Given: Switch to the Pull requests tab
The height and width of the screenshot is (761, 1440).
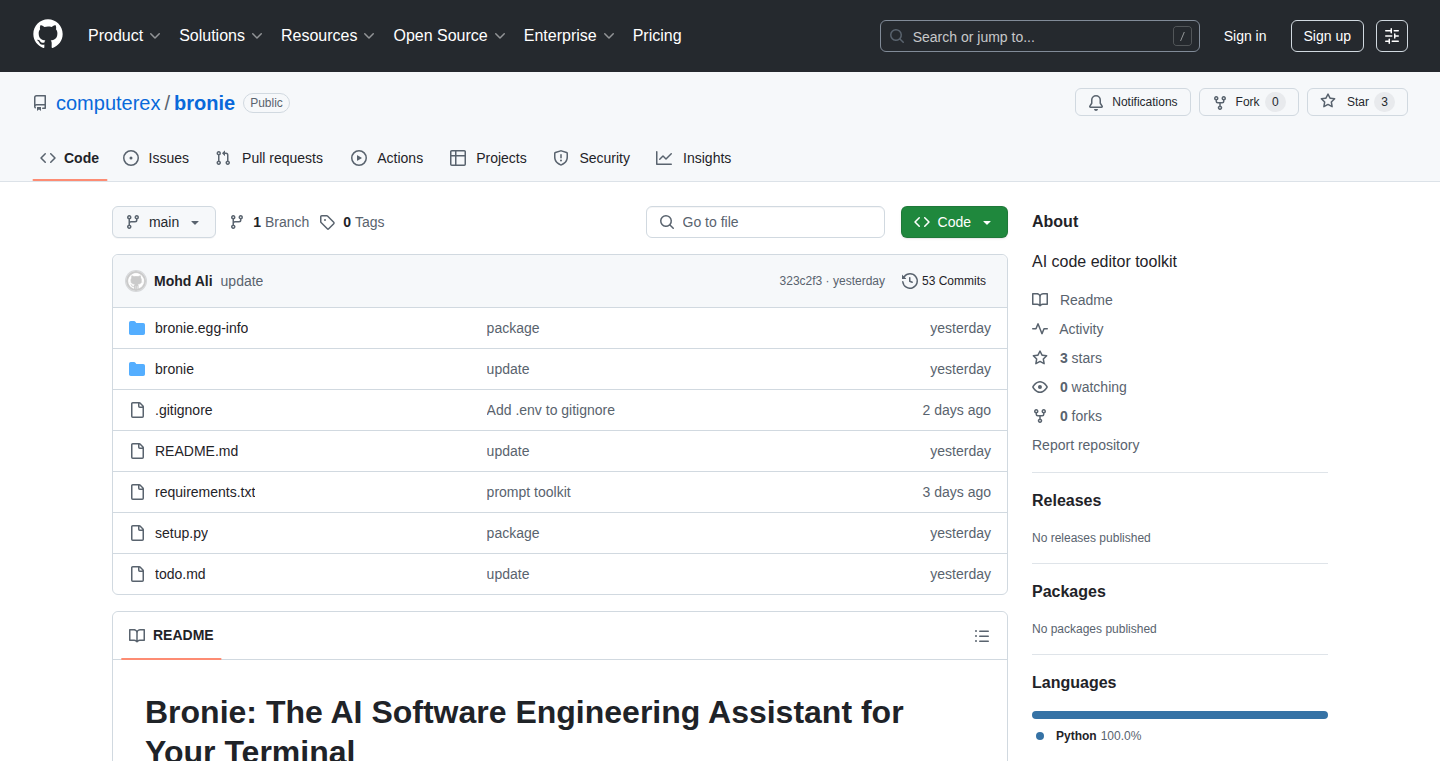Looking at the screenshot, I should pyautogui.click(x=270, y=158).
